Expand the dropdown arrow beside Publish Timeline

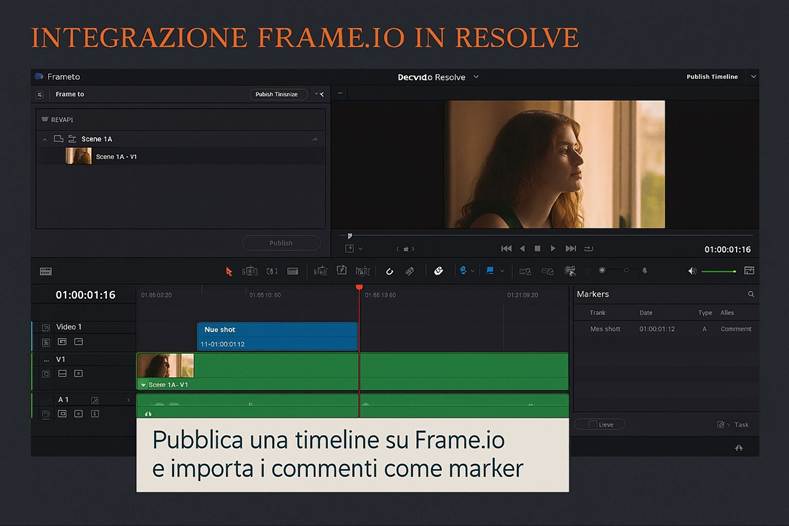click(x=753, y=77)
